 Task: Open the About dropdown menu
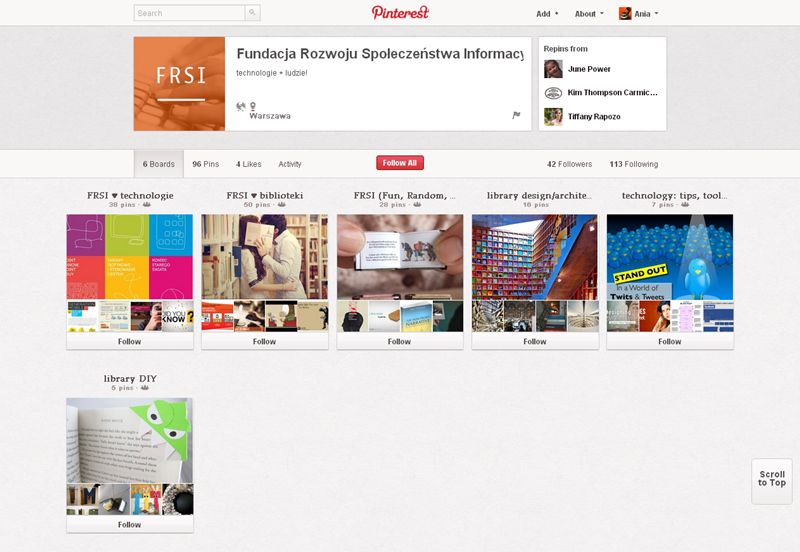pyautogui.click(x=589, y=14)
